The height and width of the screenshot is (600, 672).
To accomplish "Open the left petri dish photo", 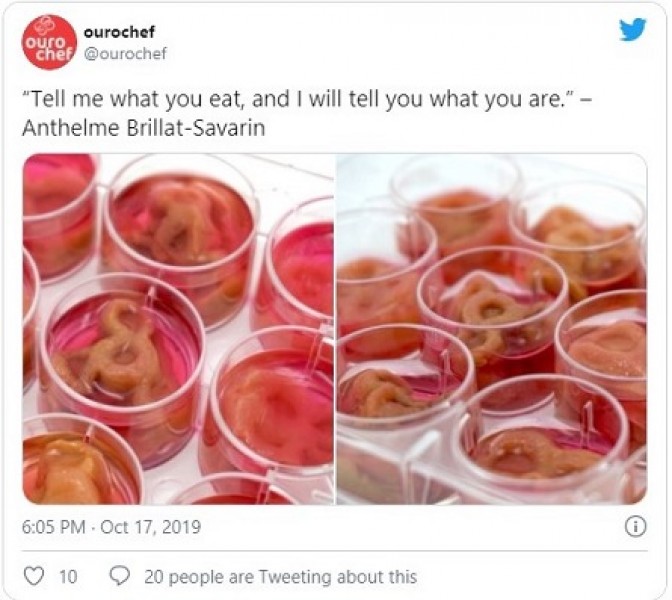I will tap(178, 329).
